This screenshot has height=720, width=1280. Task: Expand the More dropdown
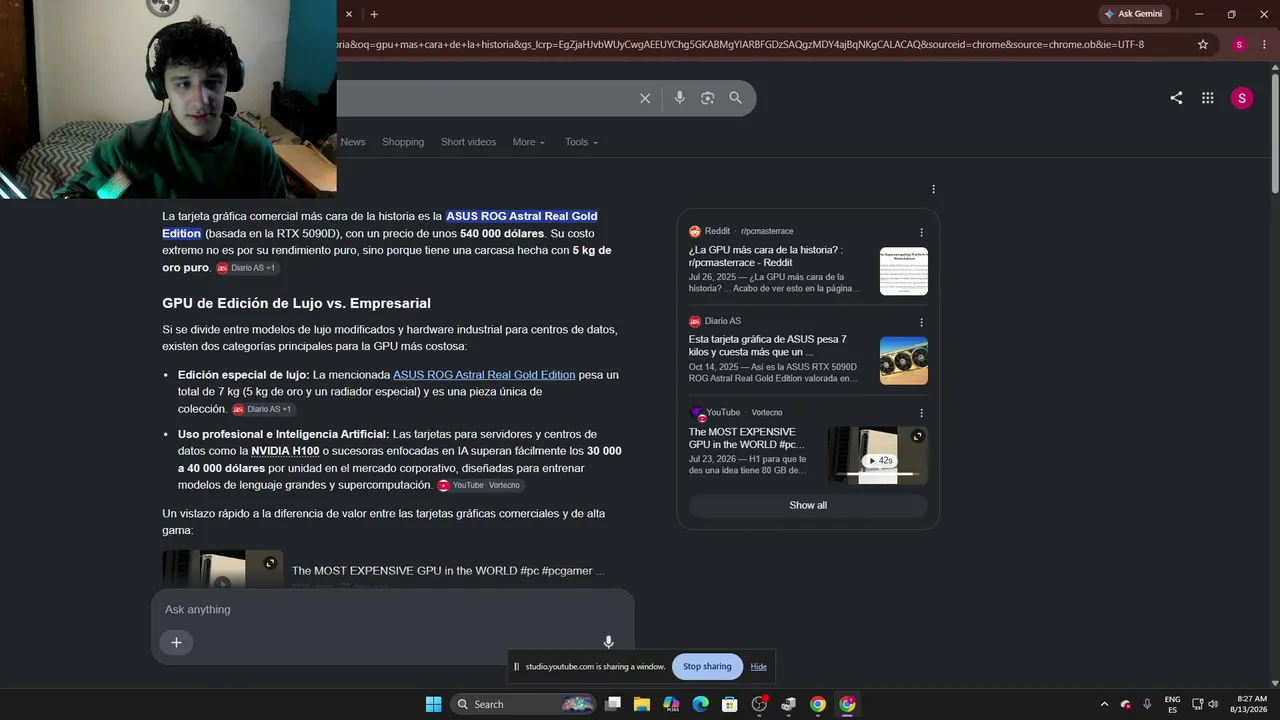click(528, 142)
